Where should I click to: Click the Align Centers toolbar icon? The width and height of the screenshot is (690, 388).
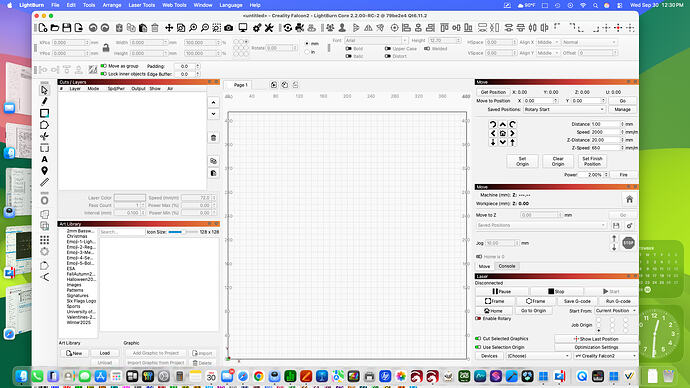tap(394, 28)
